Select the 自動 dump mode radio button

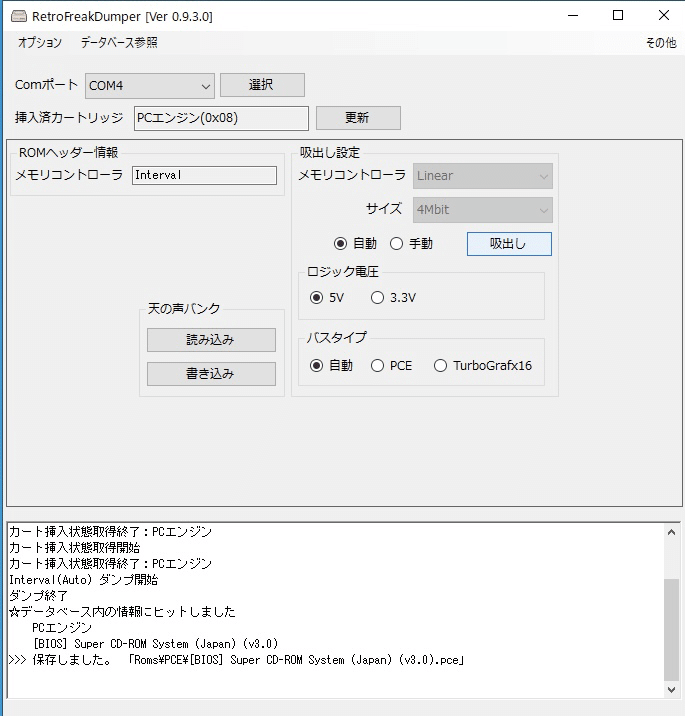[x=355, y=244]
